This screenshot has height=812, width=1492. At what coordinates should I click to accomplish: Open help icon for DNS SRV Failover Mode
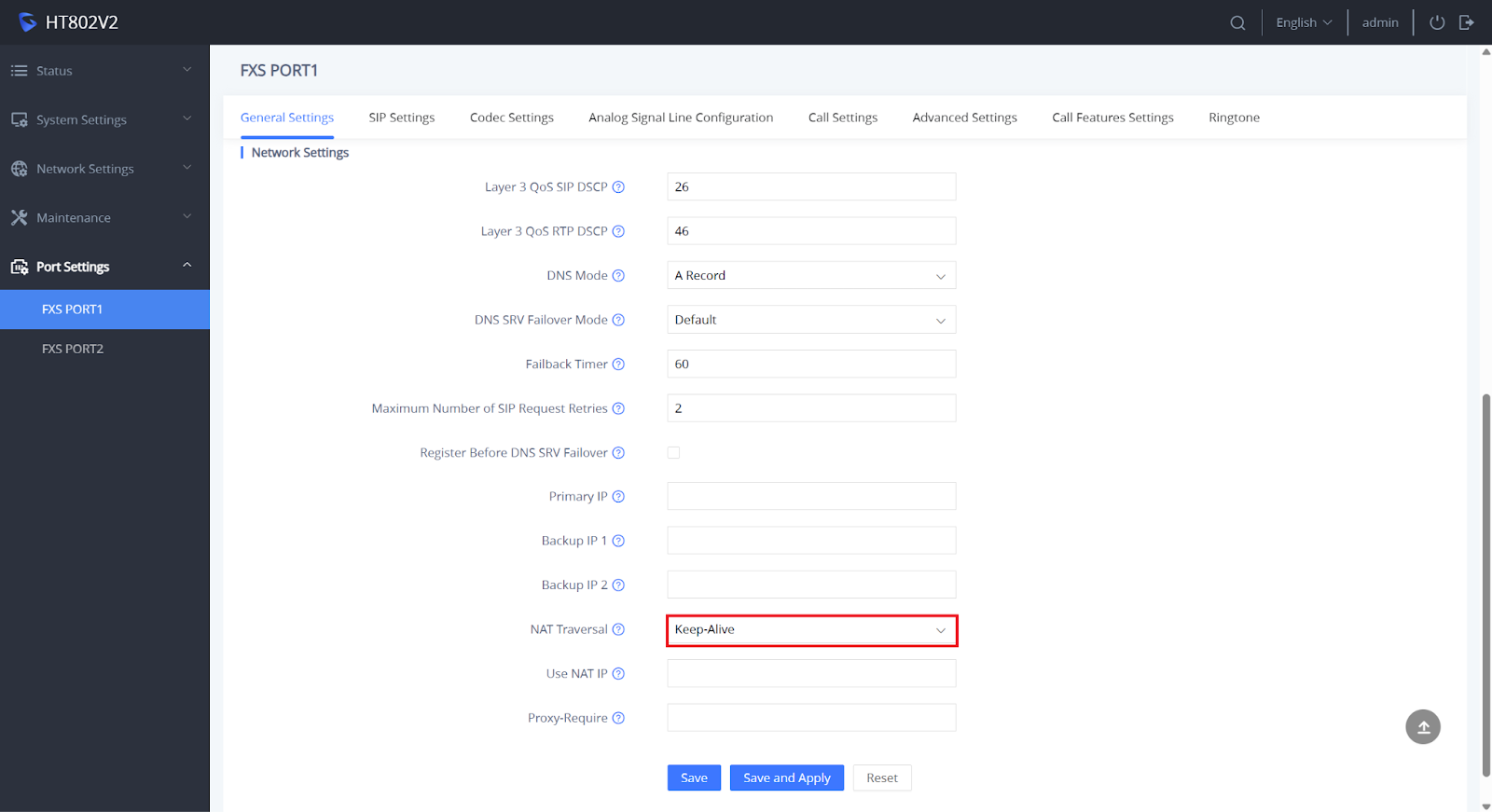618,320
